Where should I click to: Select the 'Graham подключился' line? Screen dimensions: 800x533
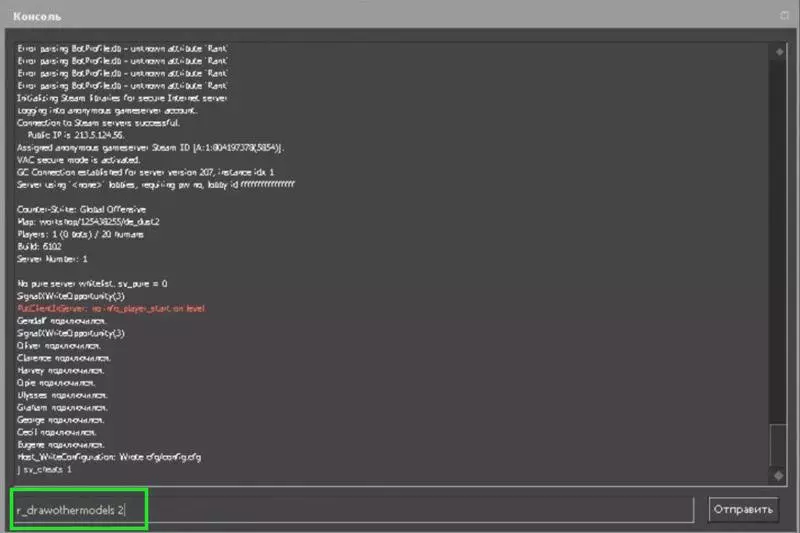point(62,408)
